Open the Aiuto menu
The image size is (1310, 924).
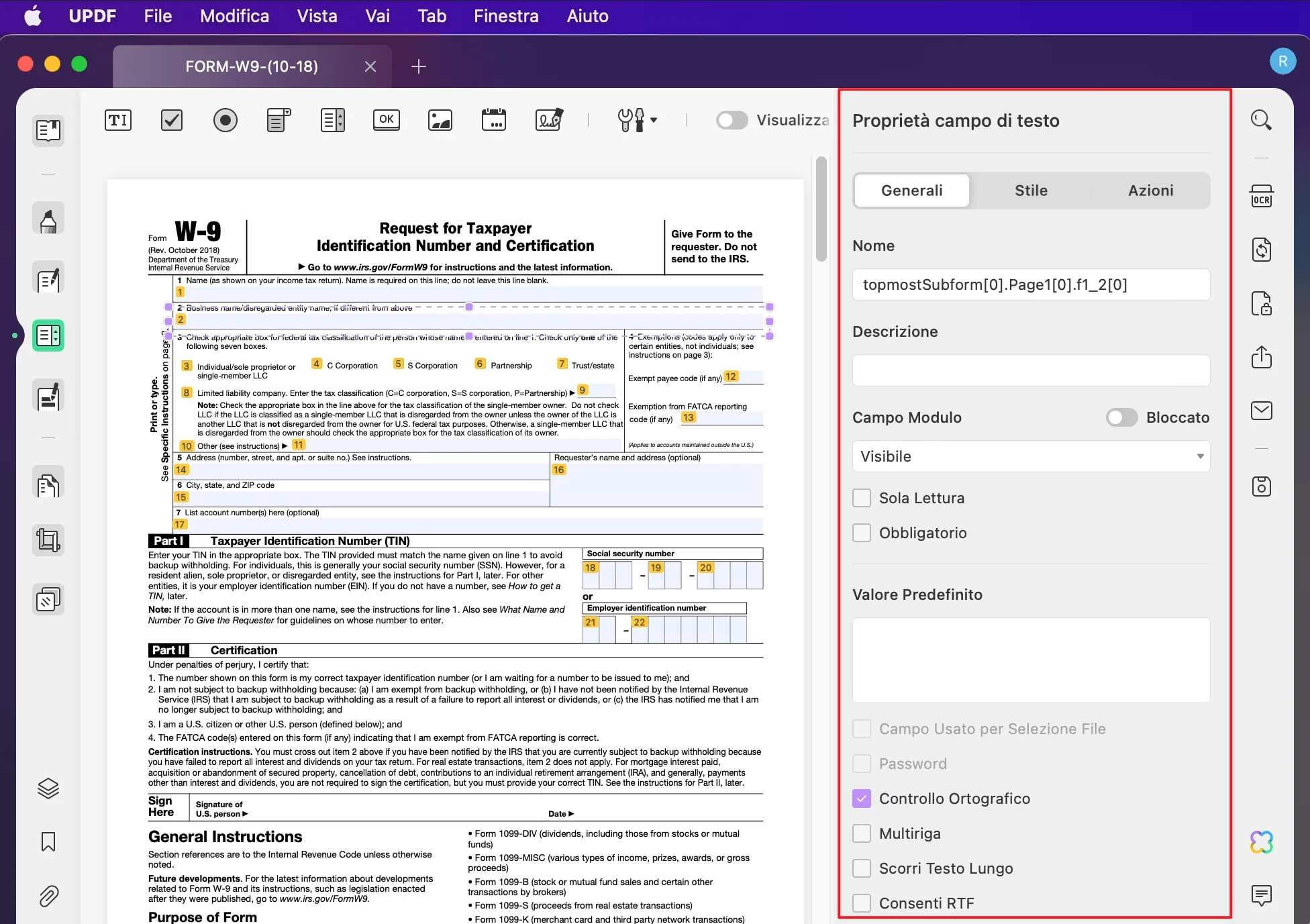(587, 16)
